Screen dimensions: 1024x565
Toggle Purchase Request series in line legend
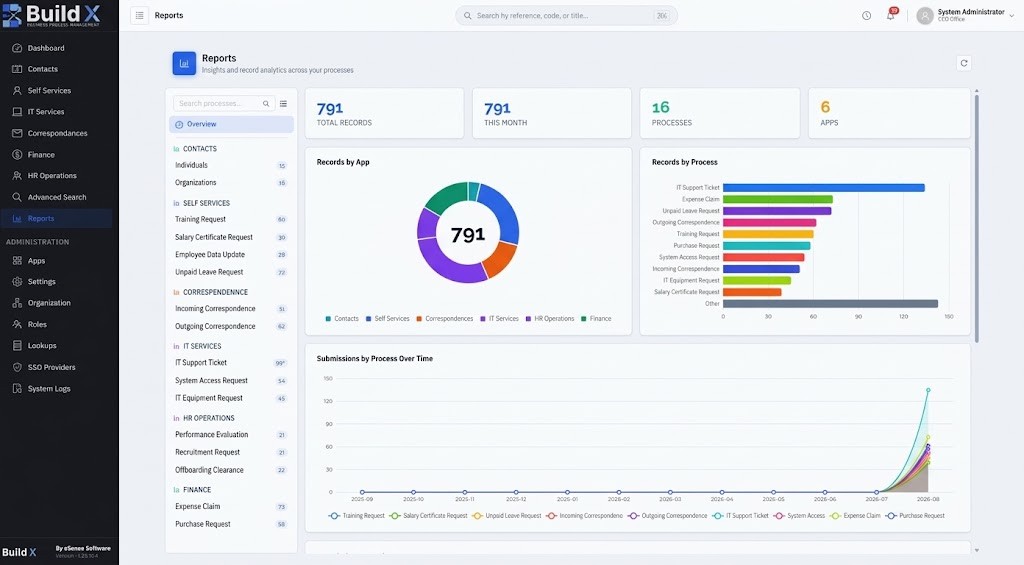(x=915, y=516)
